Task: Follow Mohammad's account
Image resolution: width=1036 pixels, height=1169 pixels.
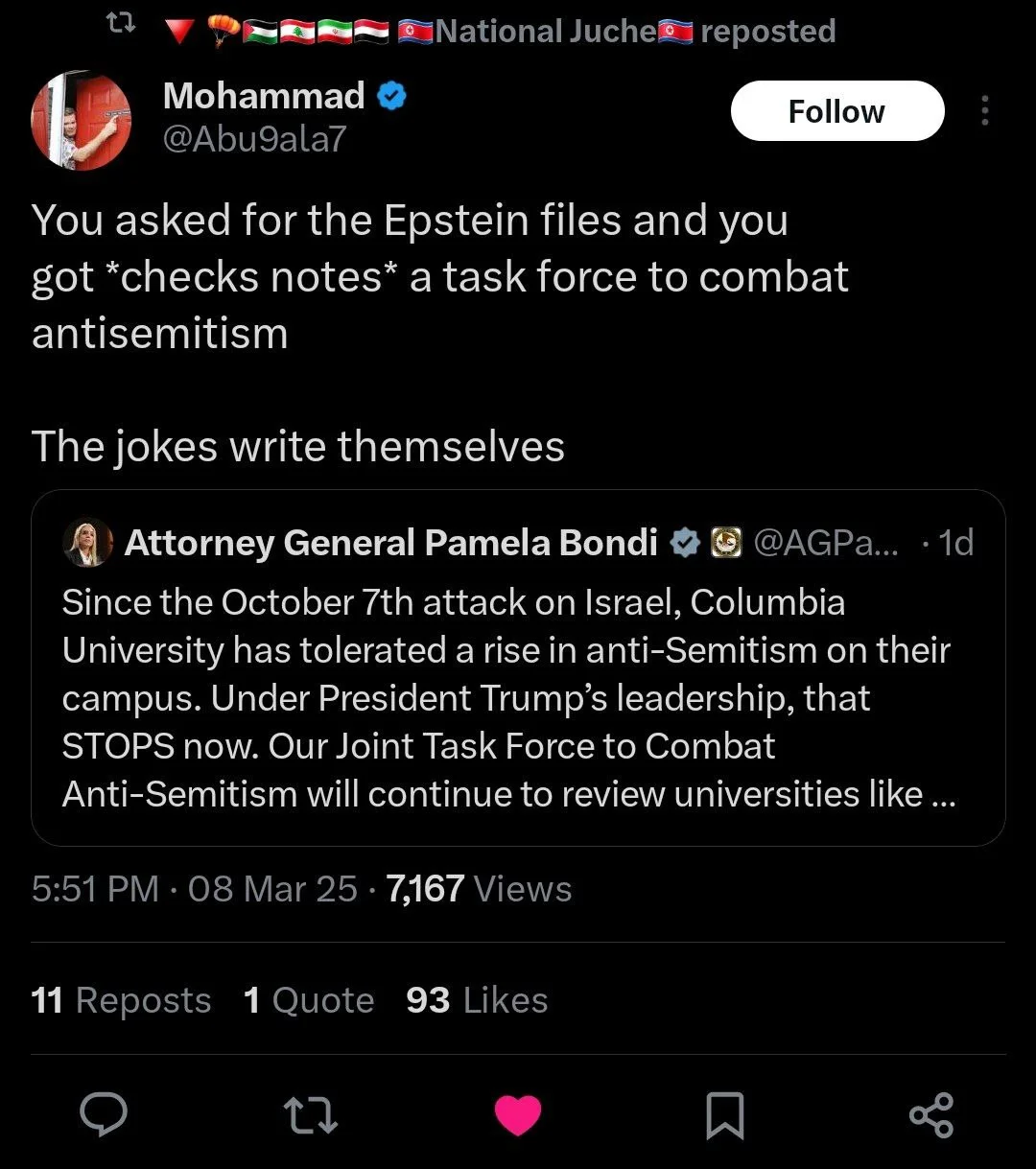Action: (836, 111)
